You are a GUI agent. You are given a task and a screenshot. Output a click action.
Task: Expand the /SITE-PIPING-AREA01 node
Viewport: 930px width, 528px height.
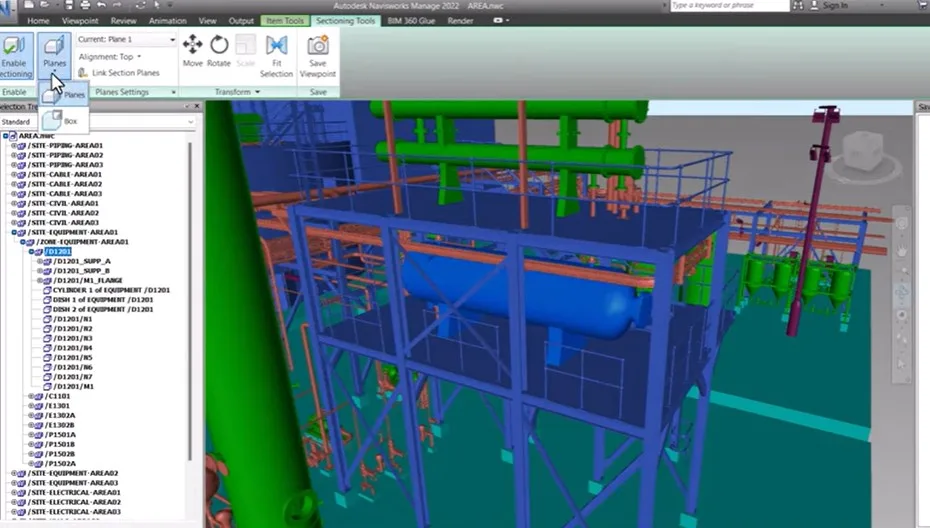[14, 145]
